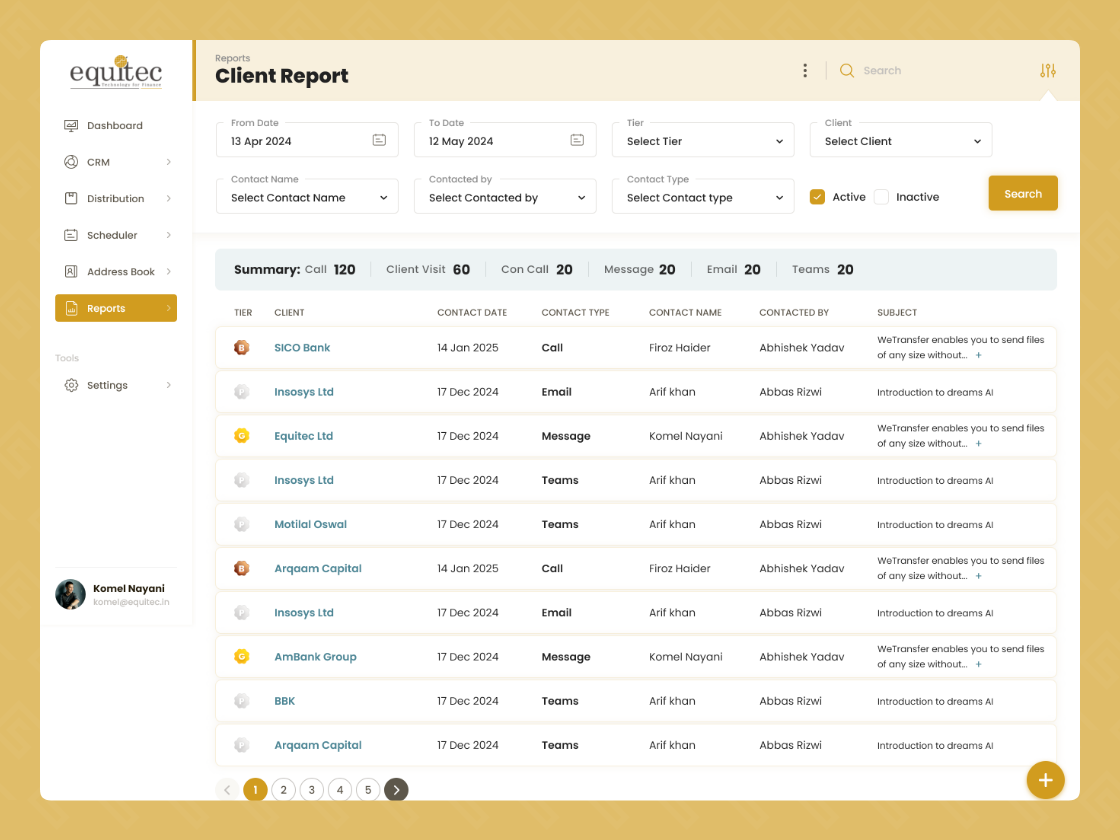Screen dimensions: 1120x840
Task: Open the SICO Bank client link
Action: [302, 348]
